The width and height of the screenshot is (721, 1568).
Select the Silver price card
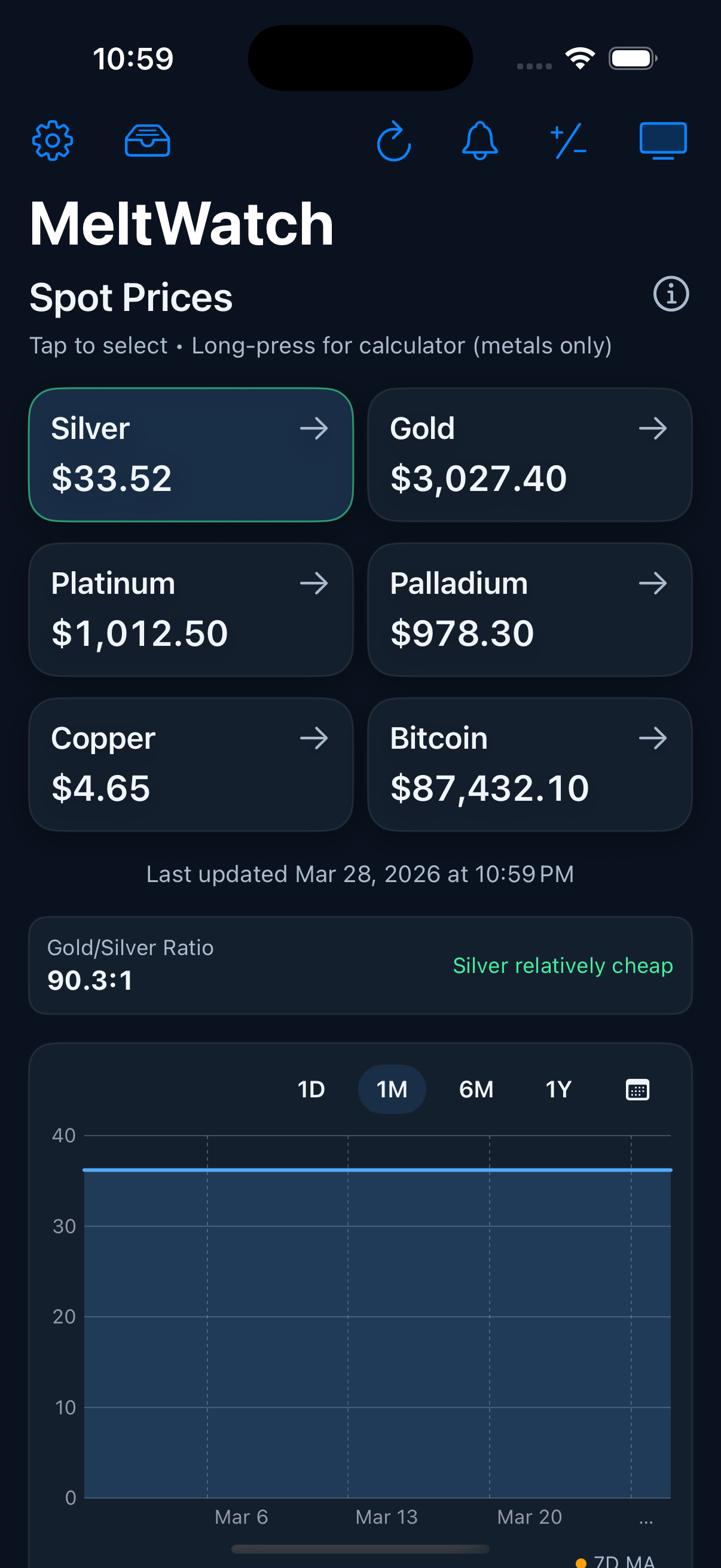click(x=191, y=454)
